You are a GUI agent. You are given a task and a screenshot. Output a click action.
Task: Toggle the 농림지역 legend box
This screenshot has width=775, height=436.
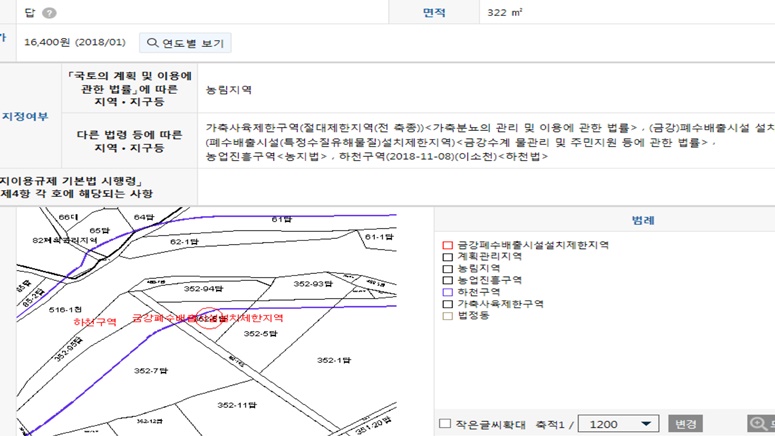click(x=448, y=268)
